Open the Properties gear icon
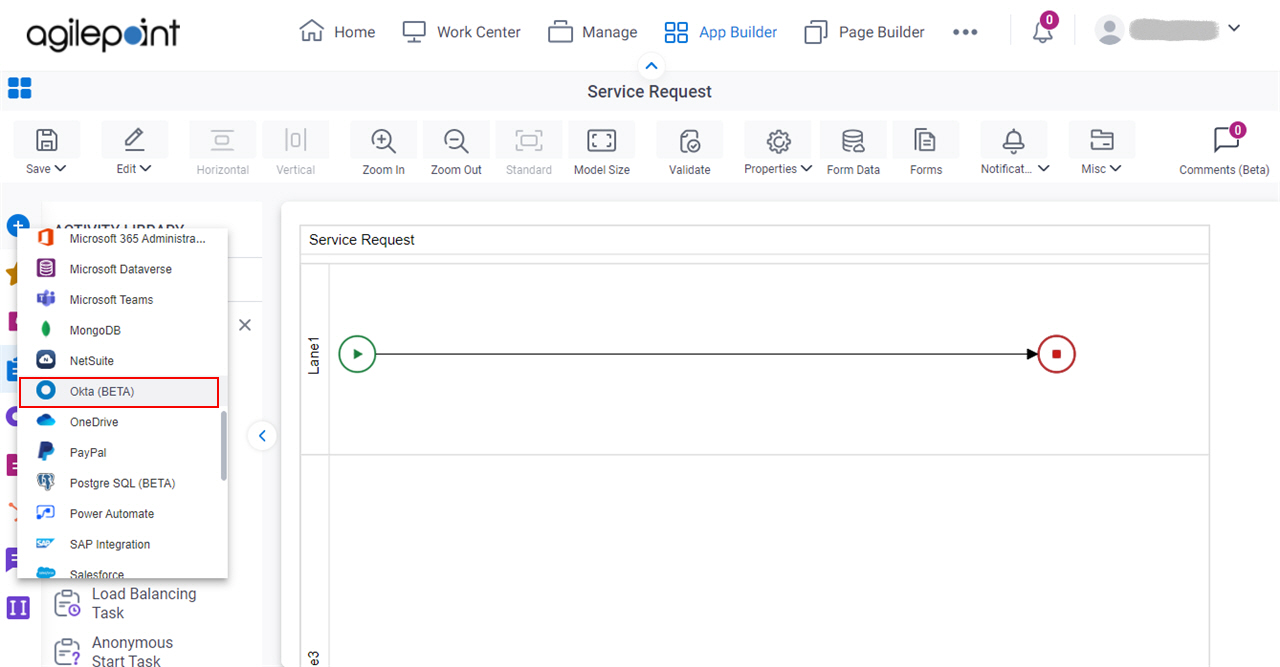This screenshot has width=1280, height=667. [x=778, y=140]
